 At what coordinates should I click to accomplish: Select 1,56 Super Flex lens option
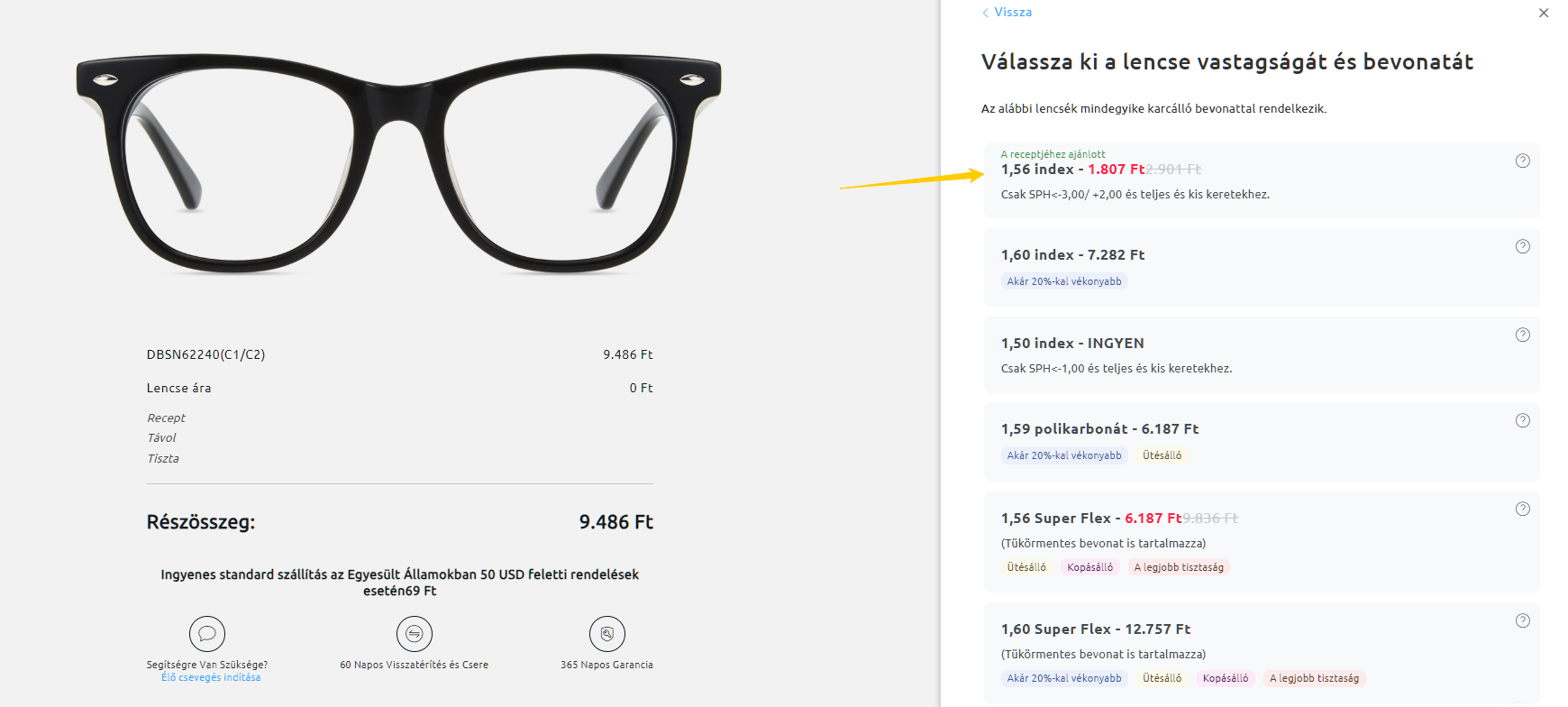pos(1262,541)
